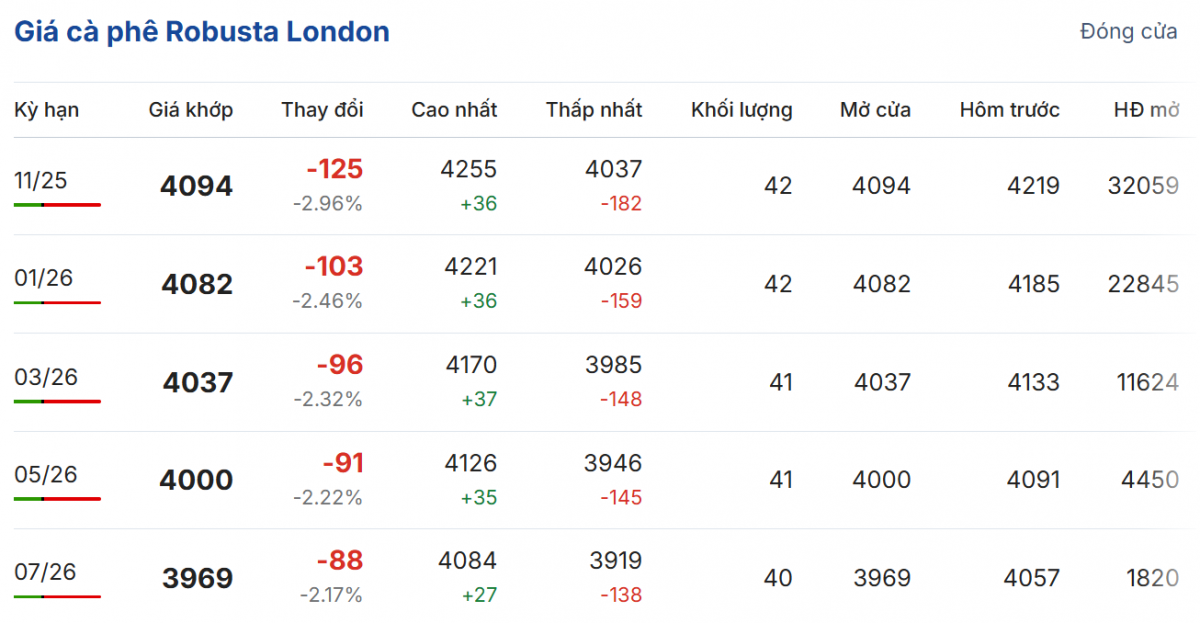This screenshot has height=623, width=1200.
Task: Select the 03/26 contract term
Action: [x=45, y=376]
